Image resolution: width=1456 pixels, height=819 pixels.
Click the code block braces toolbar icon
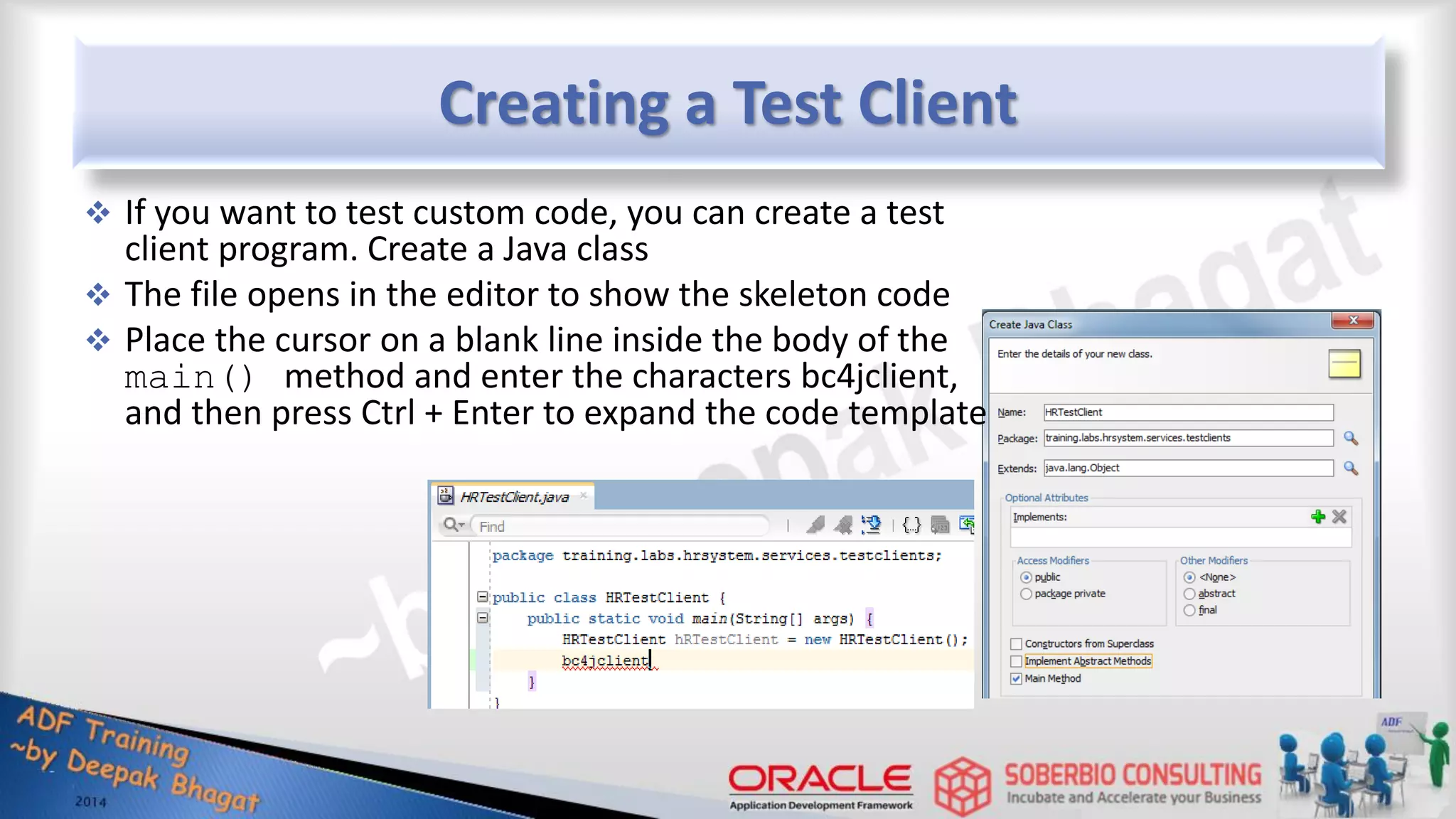click(x=911, y=525)
